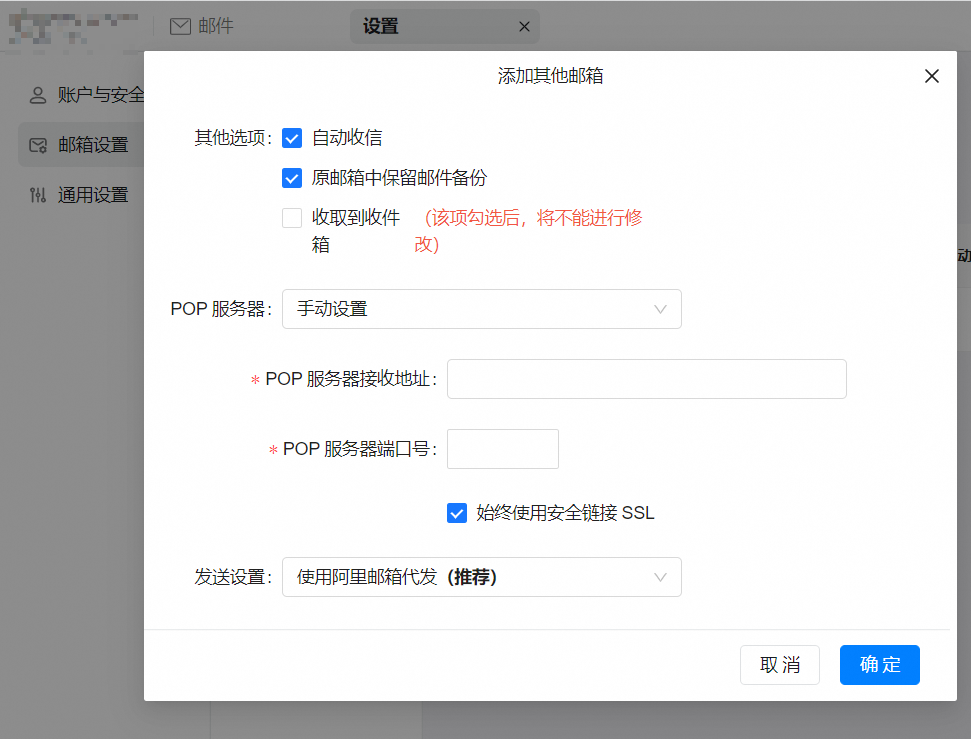The image size is (971, 739).
Task: Click the POP 服务器端口号 input box
Action: point(502,449)
